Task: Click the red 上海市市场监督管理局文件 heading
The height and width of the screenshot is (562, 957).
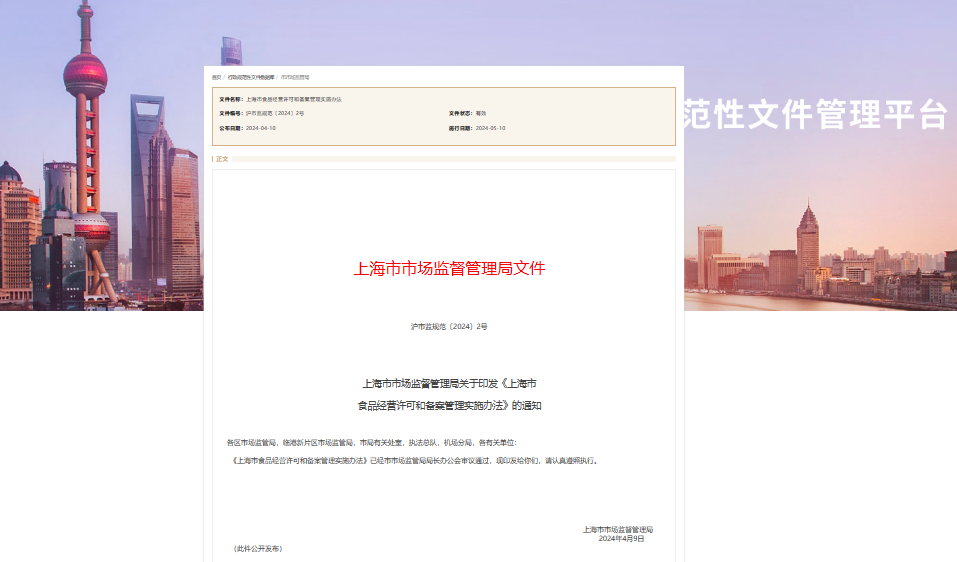Action: 449,268
